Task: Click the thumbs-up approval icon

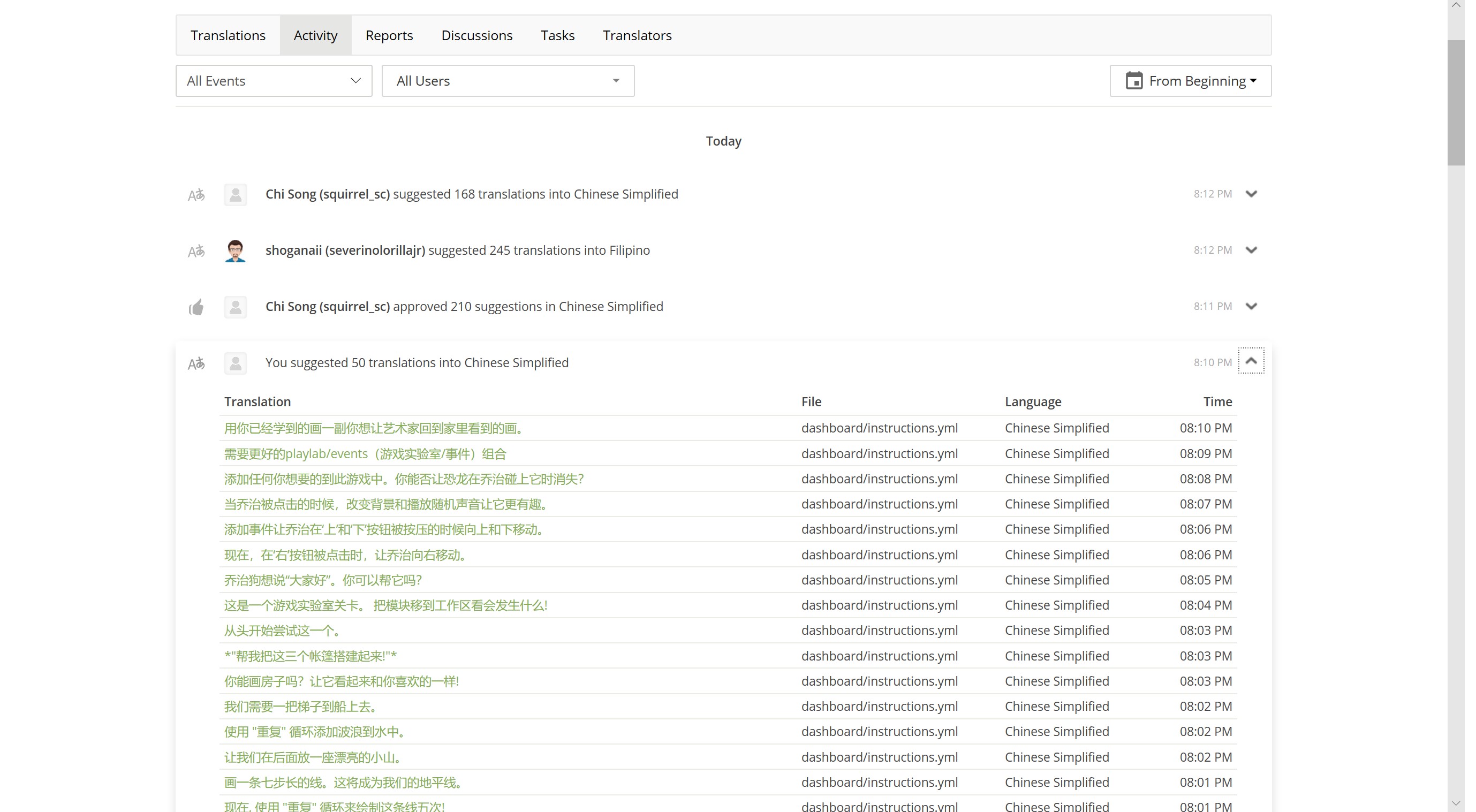Action: pyautogui.click(x=196, y=307)
